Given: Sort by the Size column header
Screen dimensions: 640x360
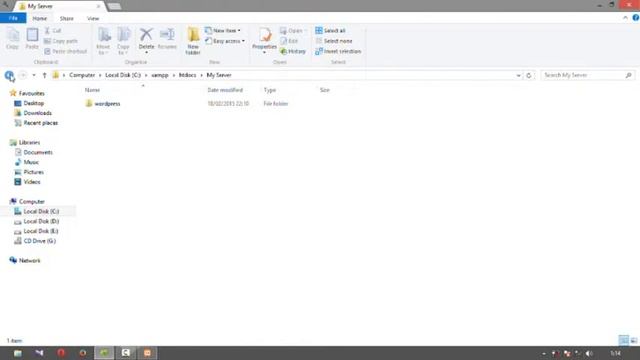Looking at the screenshot, I should (324, 90).
